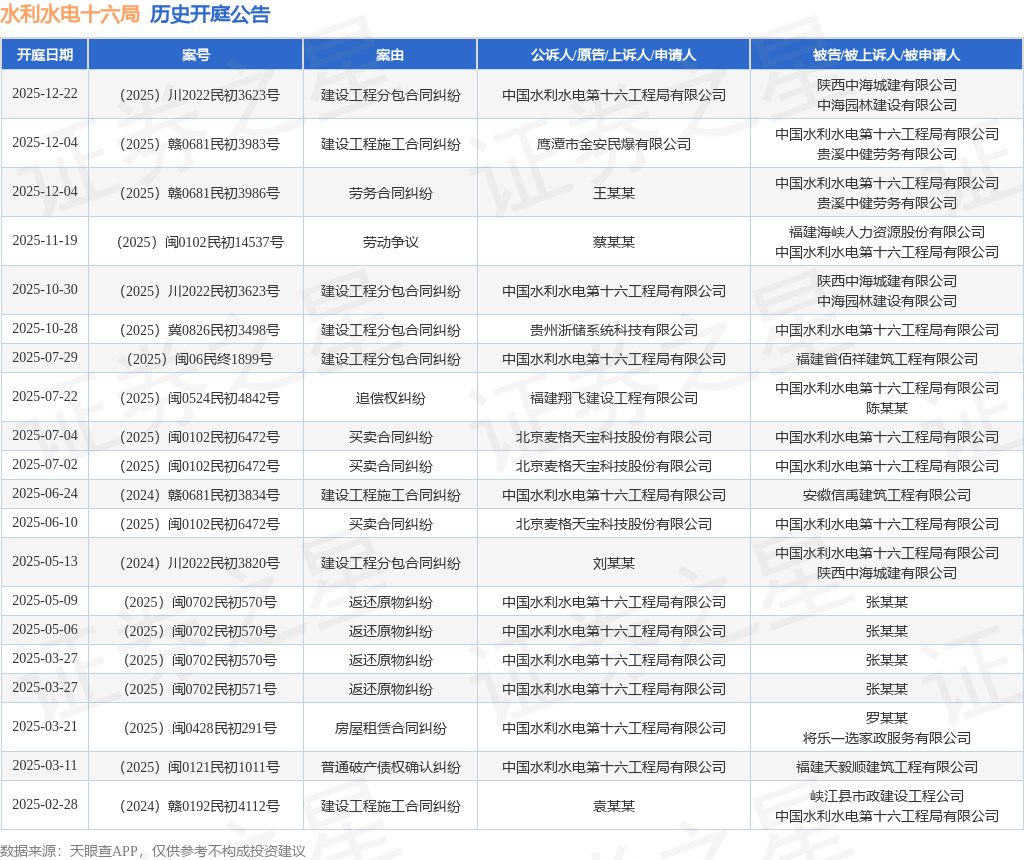Viewport: 1024px width, 860px height.
Task: Select case number 赣0681民初3834号
Action: (200, 495)
